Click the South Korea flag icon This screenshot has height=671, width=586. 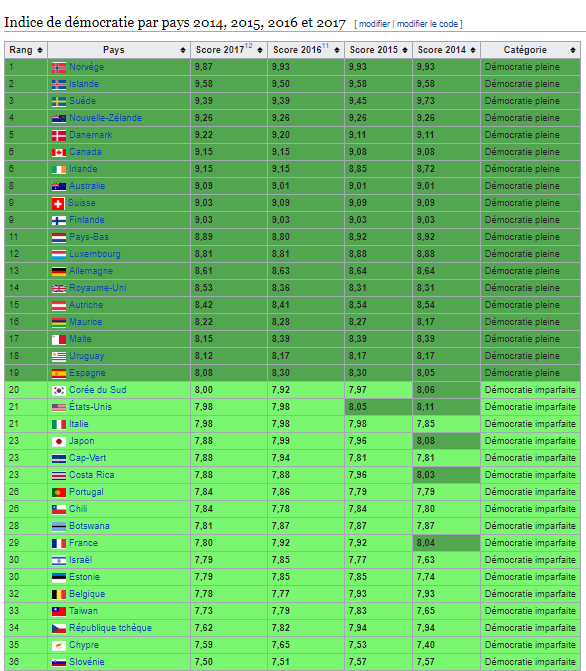coord(59,391)
